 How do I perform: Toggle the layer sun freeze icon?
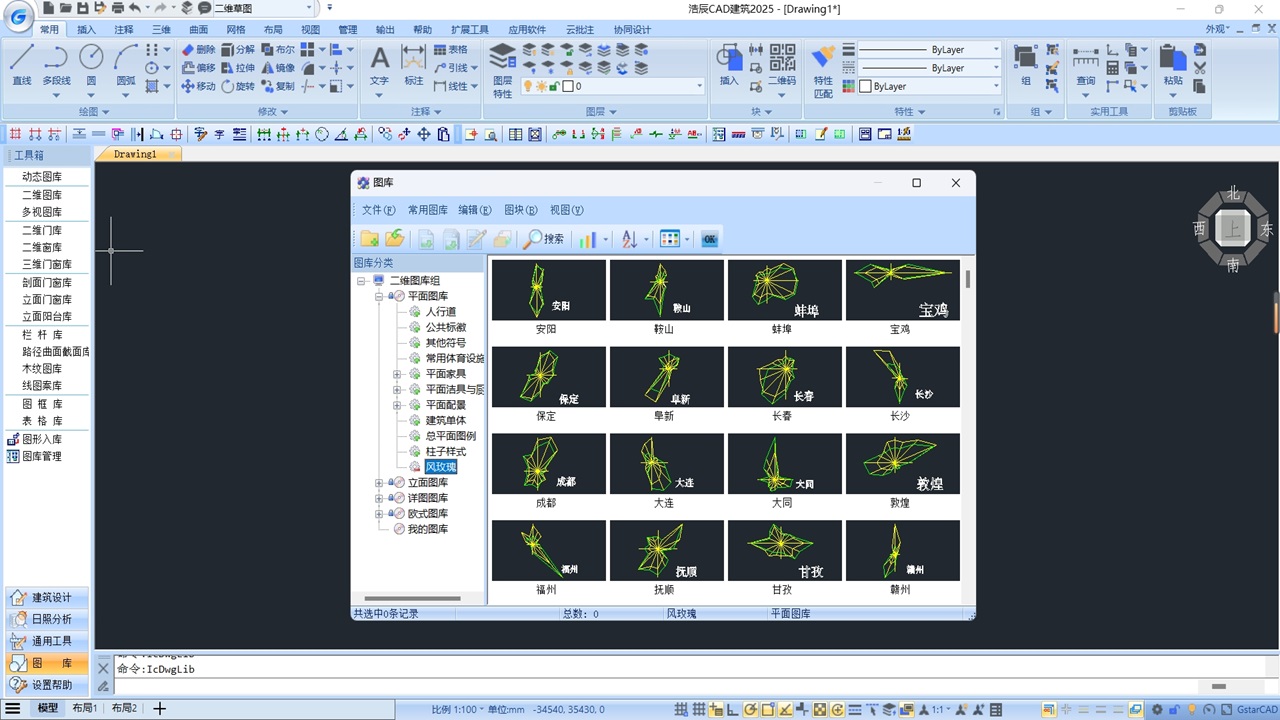[541, 87]
